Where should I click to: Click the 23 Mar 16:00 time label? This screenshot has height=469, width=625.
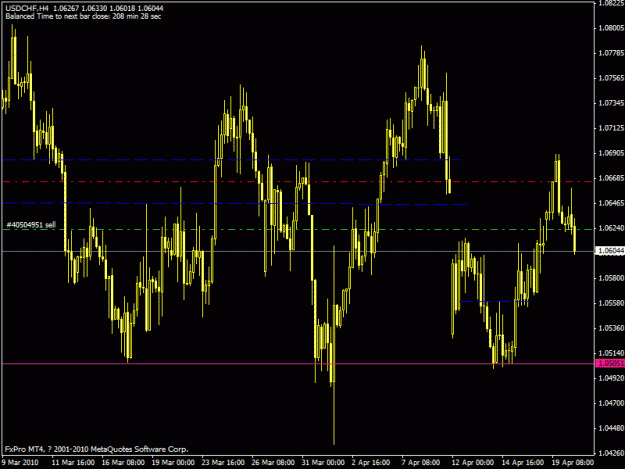223,463
